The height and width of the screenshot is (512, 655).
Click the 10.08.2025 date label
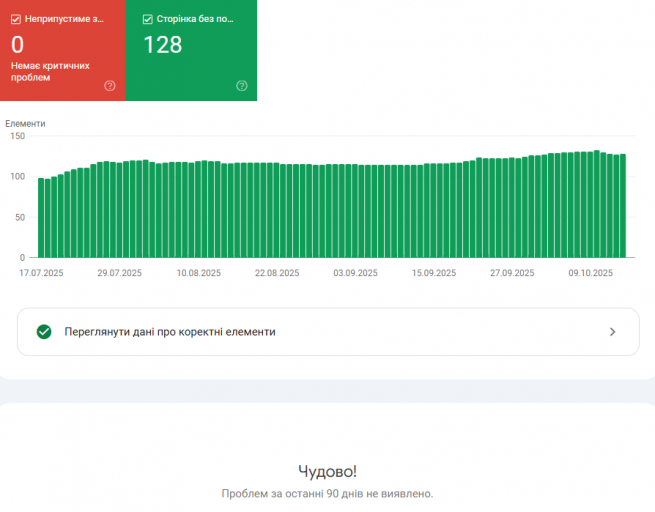point(198,273)
